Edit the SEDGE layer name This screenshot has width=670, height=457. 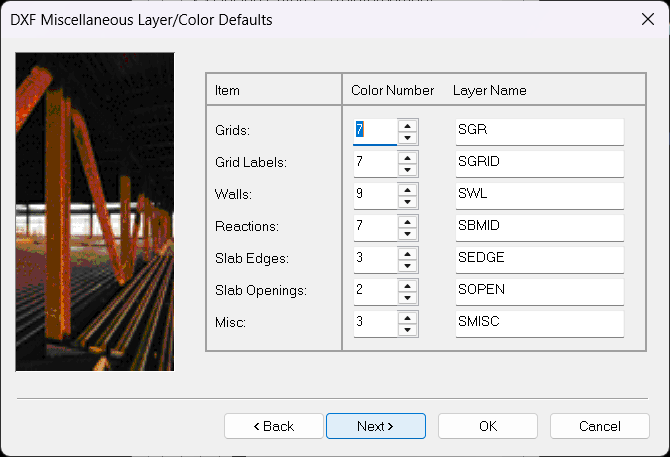point(539,259)
